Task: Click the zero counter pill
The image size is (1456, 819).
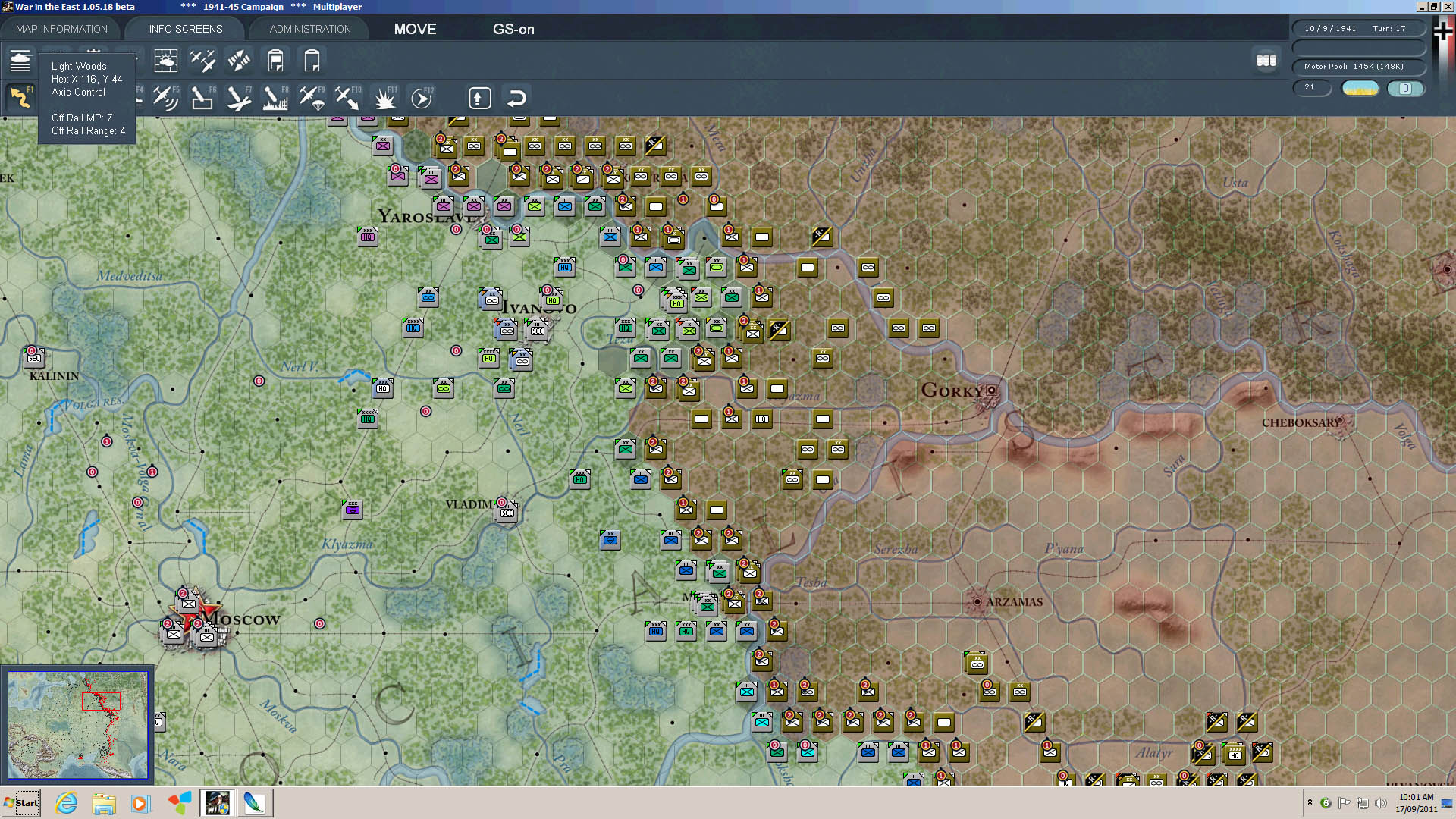Action: (1405, 88)
